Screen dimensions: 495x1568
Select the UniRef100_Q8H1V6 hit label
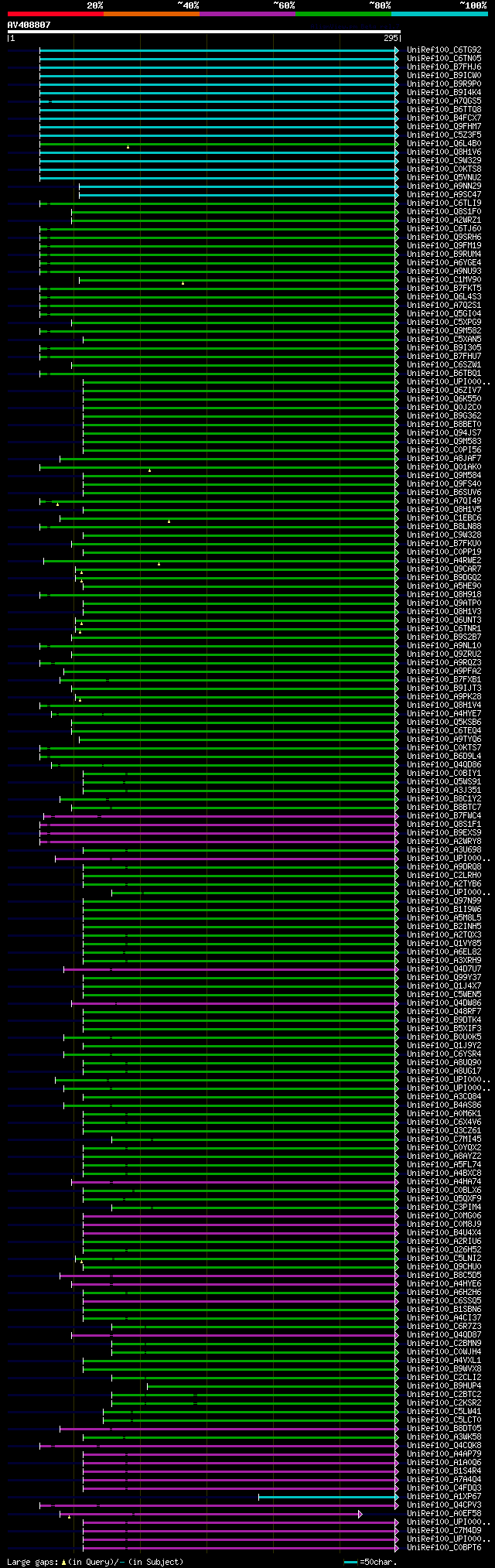pyautogui.click(x=444, y=152)
